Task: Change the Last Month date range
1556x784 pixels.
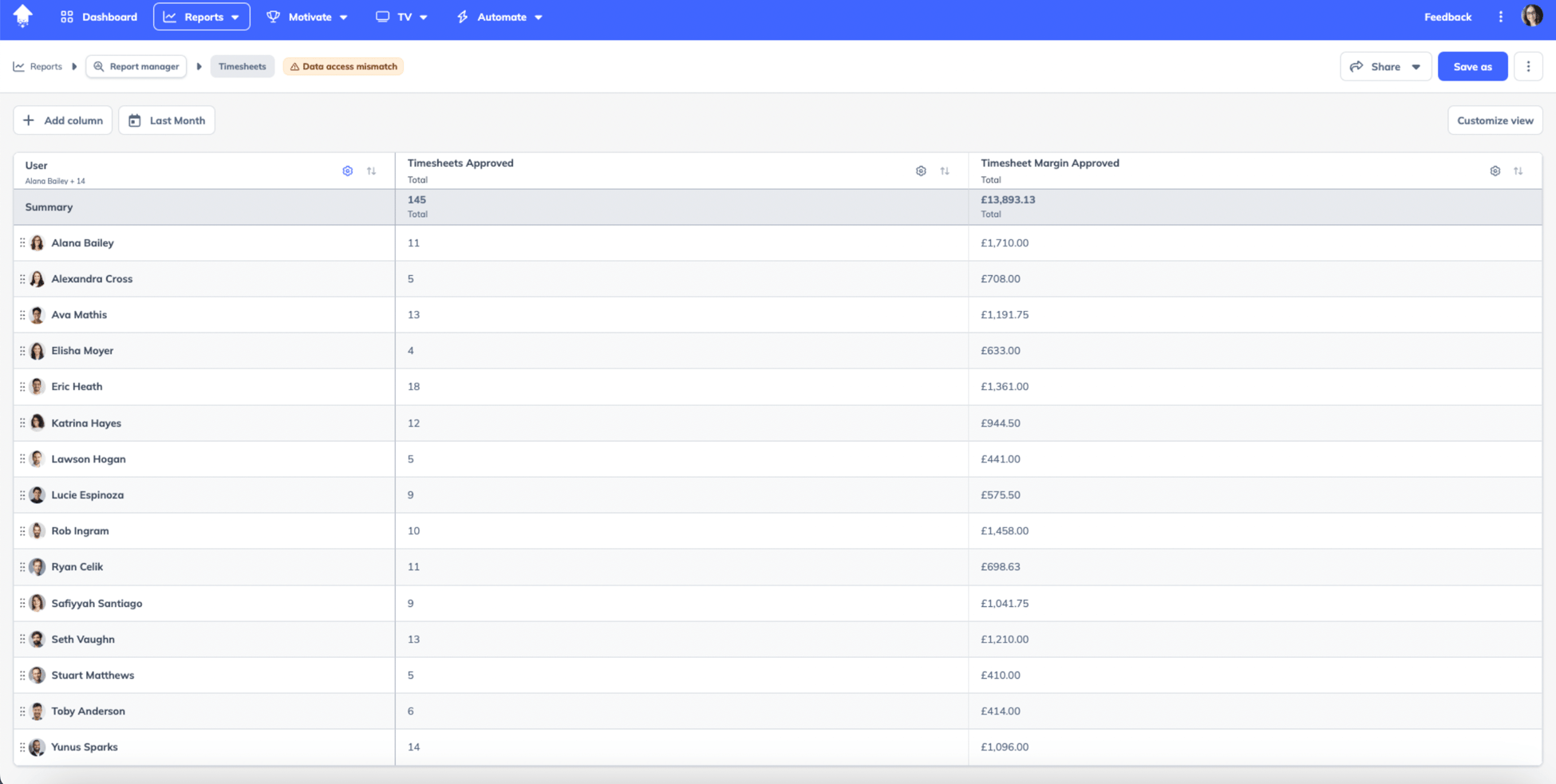Action: coord(166,120)
